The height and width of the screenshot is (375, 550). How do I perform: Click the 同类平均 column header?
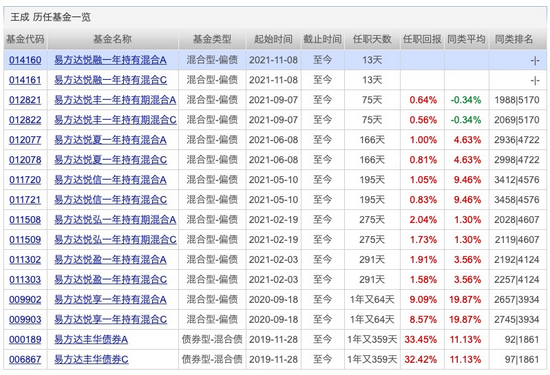point(466,39)
